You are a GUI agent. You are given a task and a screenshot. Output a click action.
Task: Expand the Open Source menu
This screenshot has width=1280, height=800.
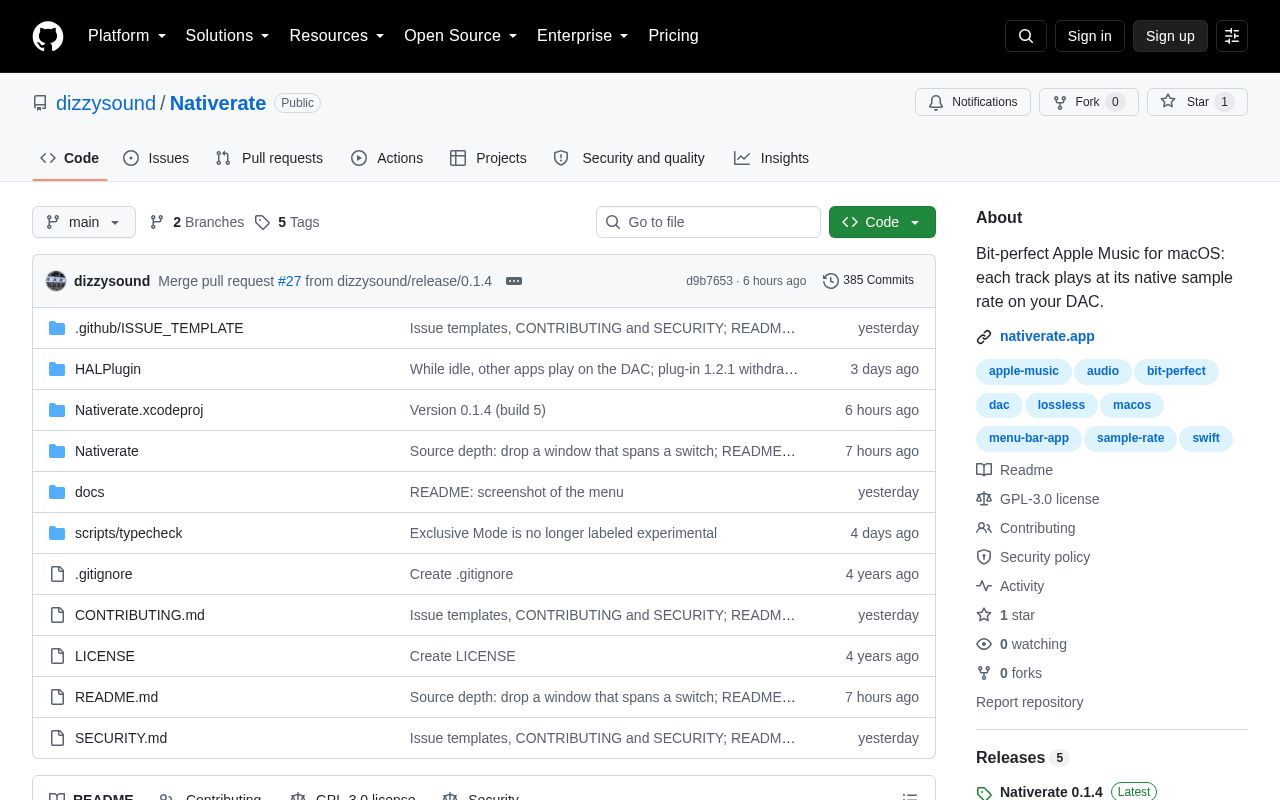click(x=461, y=36)
